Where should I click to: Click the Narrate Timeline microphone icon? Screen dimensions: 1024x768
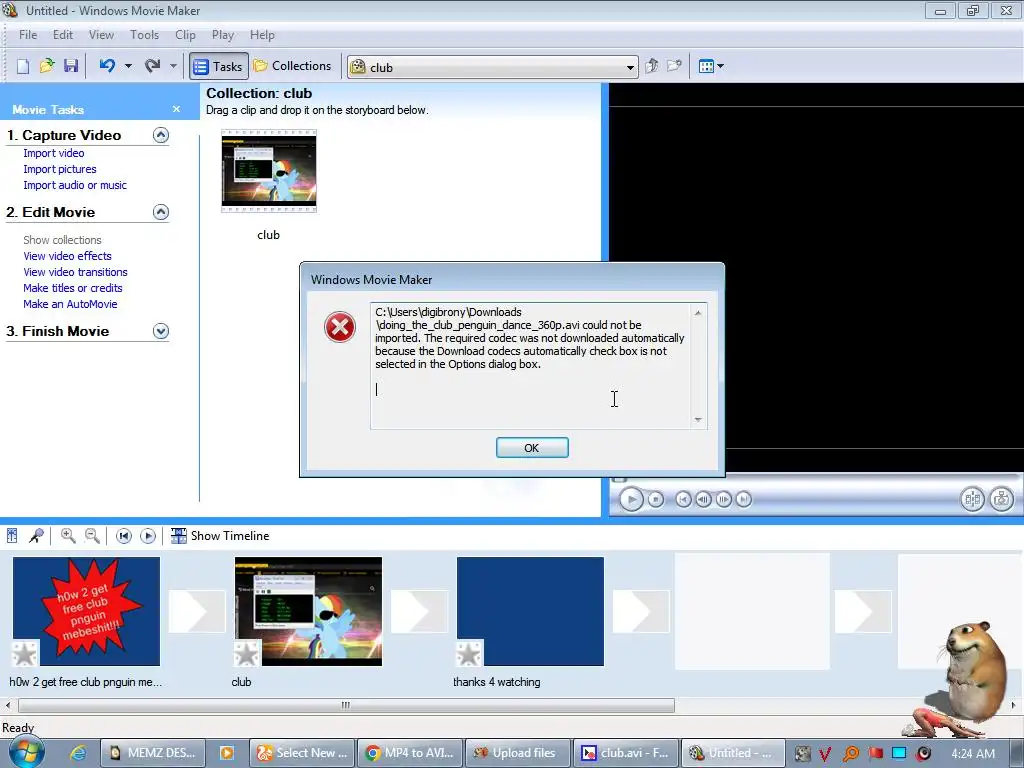point(37,536)
